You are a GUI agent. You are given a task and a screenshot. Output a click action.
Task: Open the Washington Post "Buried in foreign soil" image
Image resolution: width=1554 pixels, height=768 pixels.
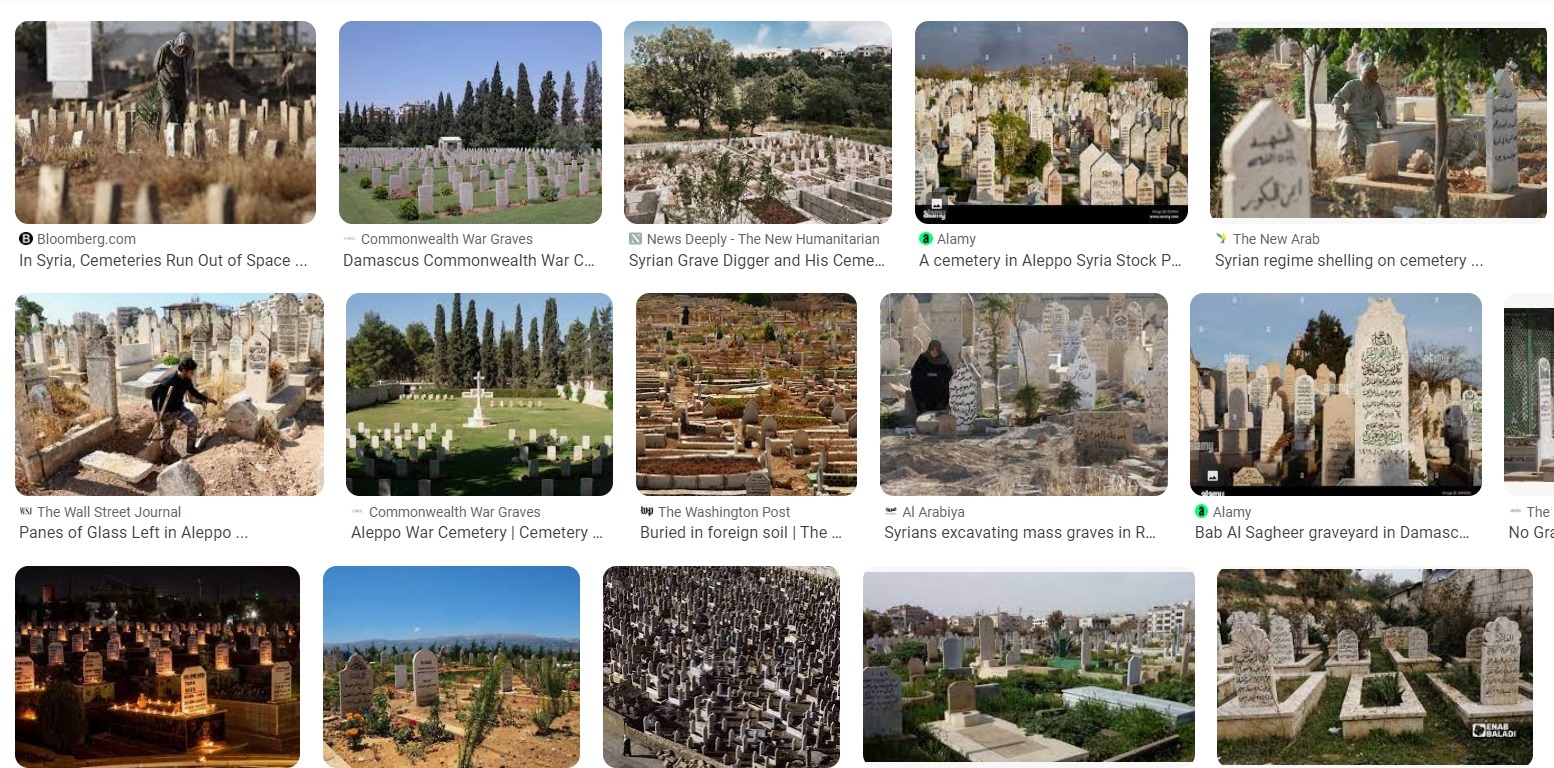[x=746, y=394]
